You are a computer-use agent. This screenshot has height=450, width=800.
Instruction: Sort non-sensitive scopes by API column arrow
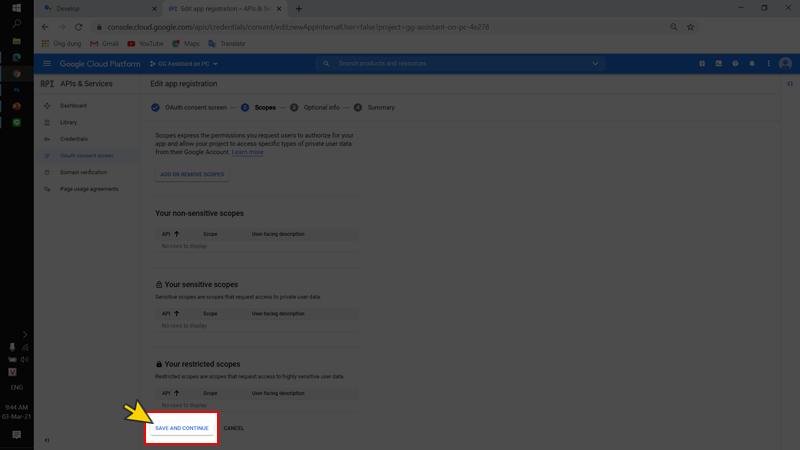pyautogui.click(x=177, y=234)
